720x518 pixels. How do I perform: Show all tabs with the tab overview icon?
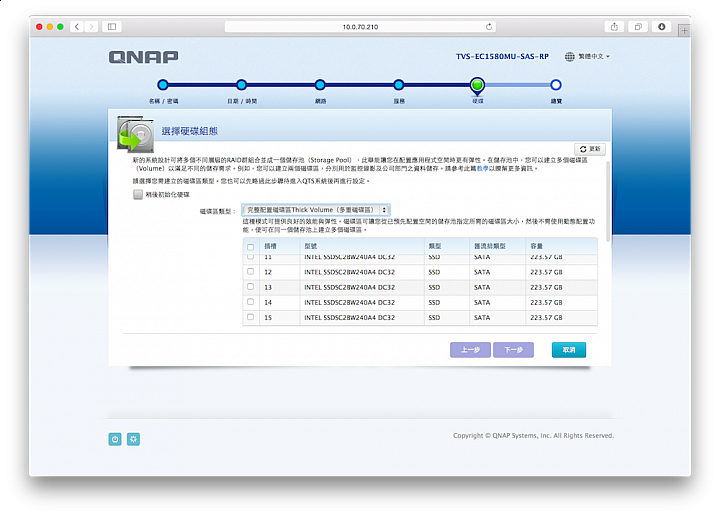point(638,27)
